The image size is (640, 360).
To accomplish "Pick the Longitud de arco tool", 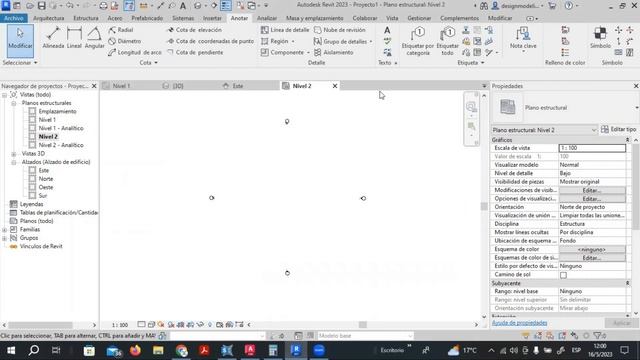I will pyautogui.click(x=135, y=52).
